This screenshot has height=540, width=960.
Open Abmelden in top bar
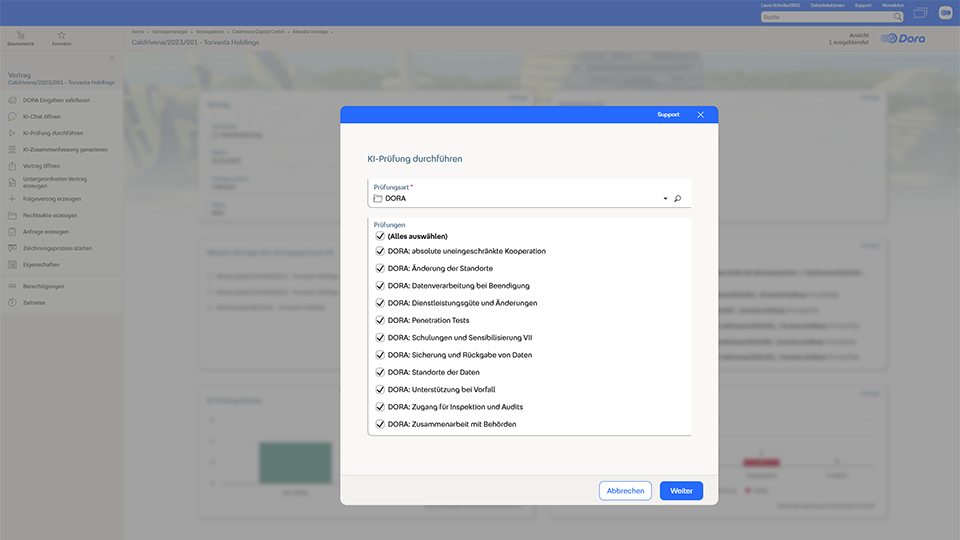(x=893, y=6)
